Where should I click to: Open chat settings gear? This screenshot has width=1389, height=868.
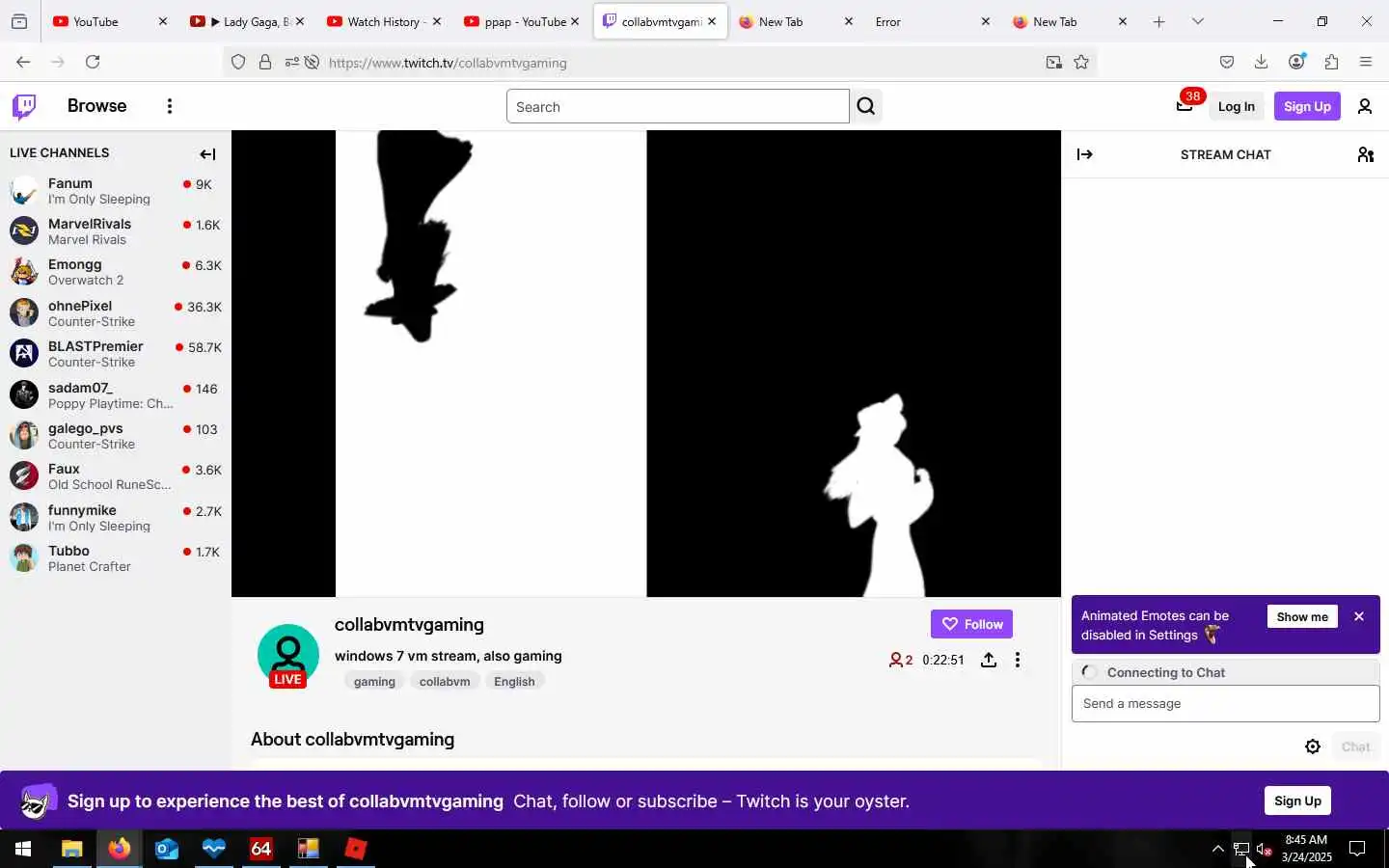(x=1313, y=746)
